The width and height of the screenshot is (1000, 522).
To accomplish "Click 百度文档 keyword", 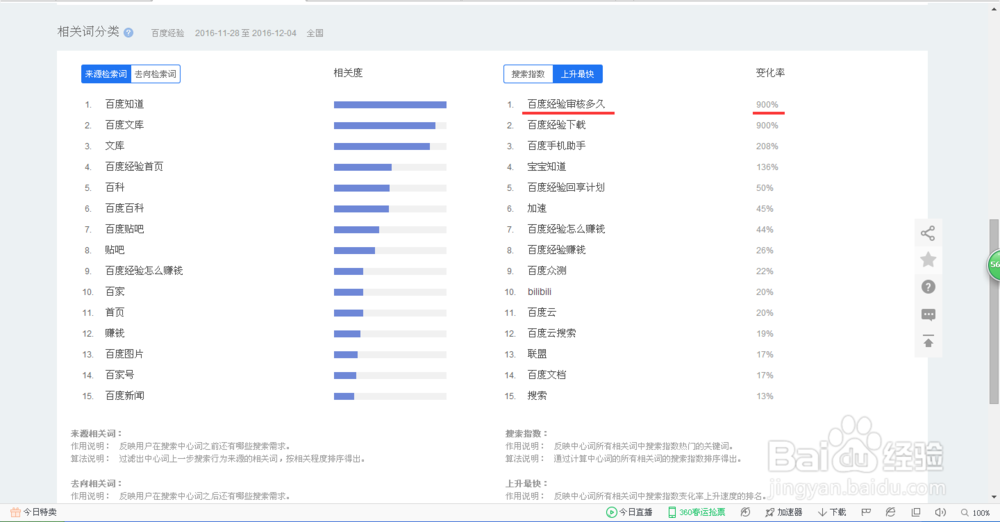I will 547,375.
